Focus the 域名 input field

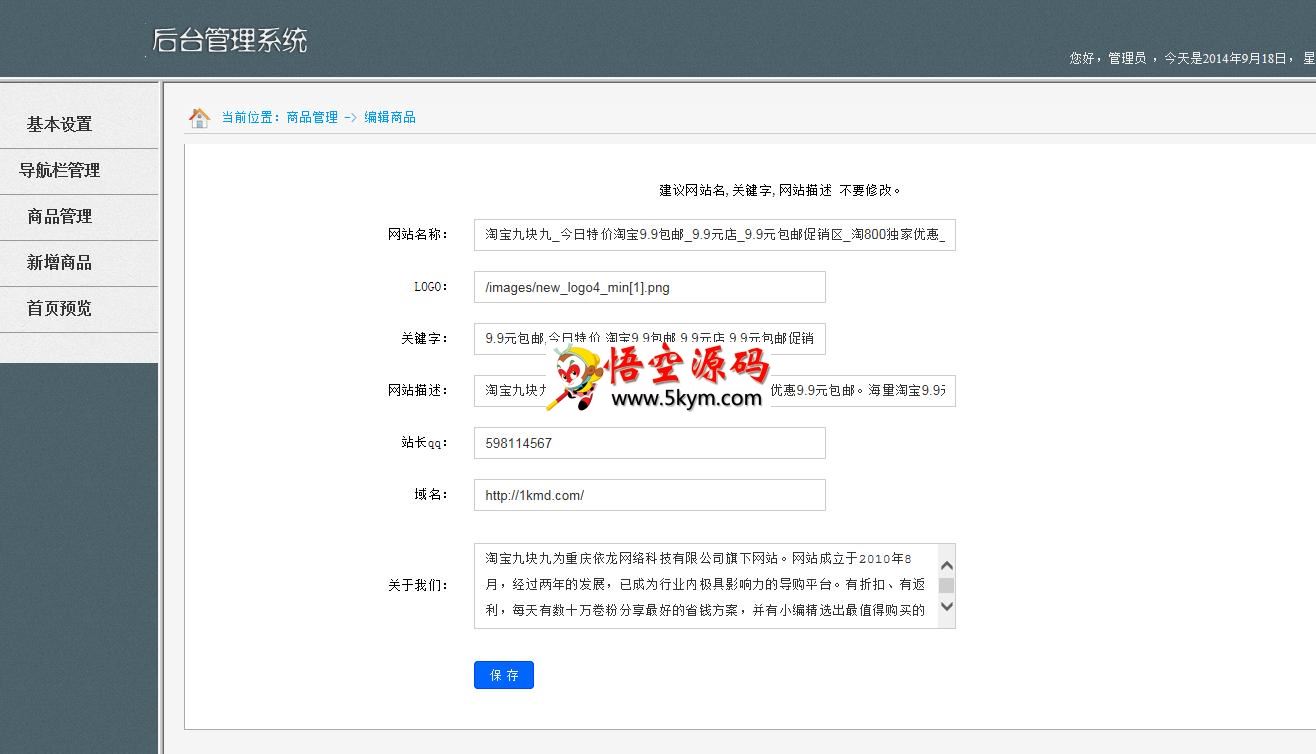[x=650, y=495]
